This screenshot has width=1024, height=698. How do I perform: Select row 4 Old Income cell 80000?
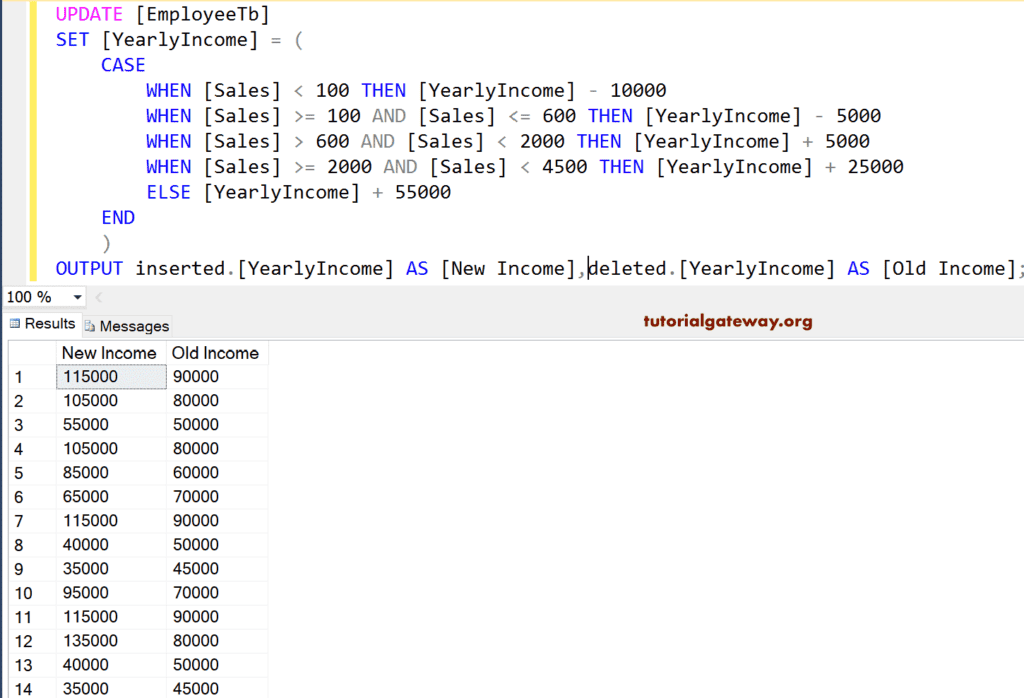pos(217,449)
